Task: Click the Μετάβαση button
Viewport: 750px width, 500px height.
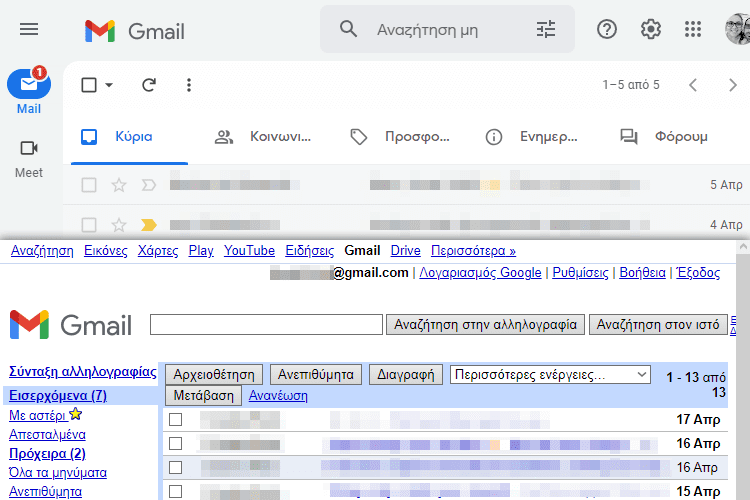Action: [x=203, y=396]
